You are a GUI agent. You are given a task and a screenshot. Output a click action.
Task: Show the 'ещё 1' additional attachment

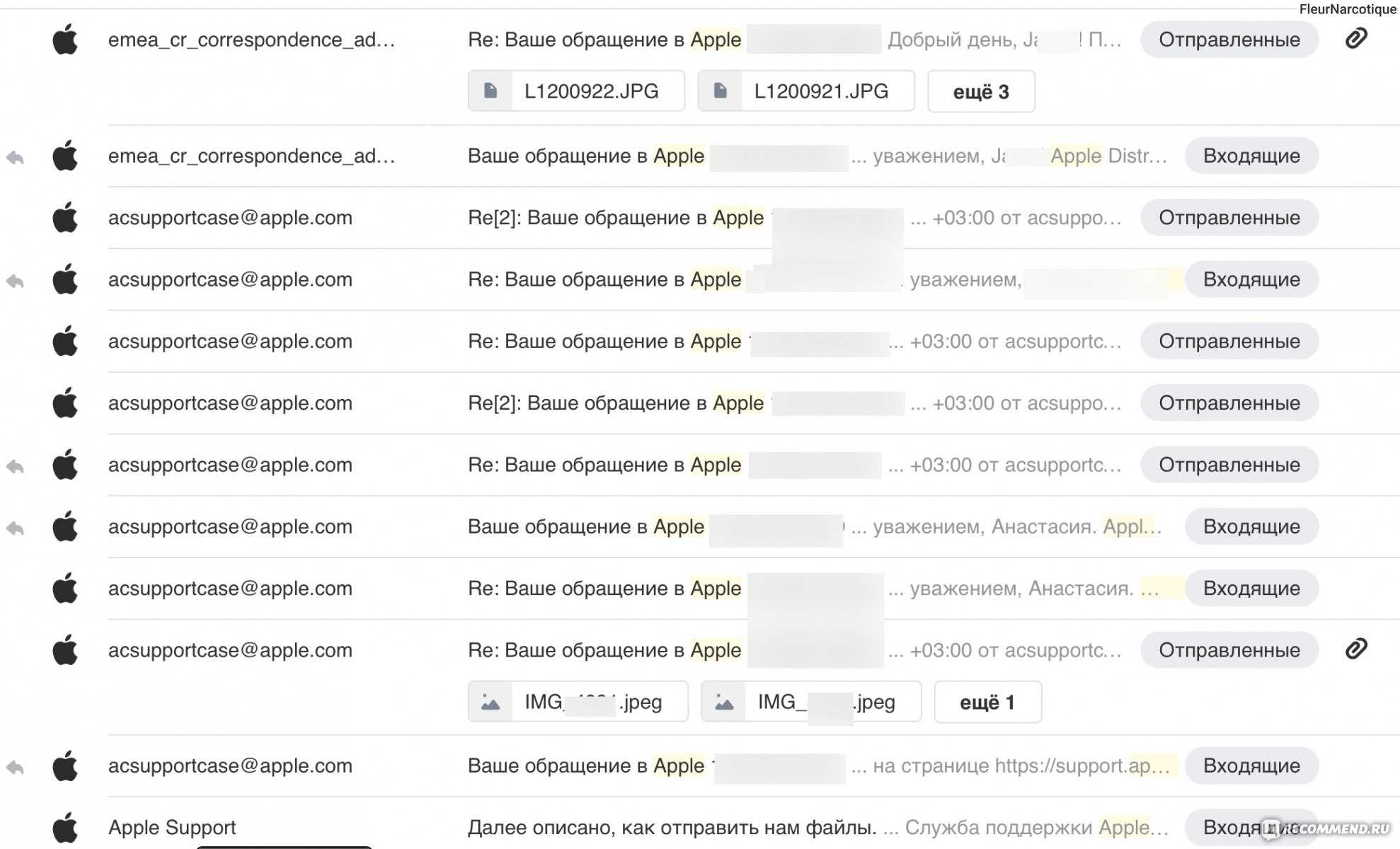[987, 702]
